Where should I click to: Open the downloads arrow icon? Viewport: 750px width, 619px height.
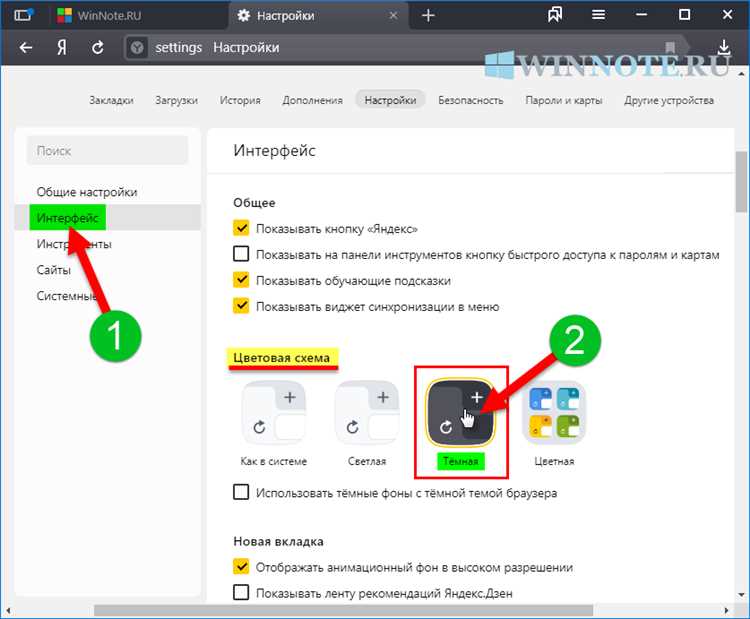[x=723, y=47]
